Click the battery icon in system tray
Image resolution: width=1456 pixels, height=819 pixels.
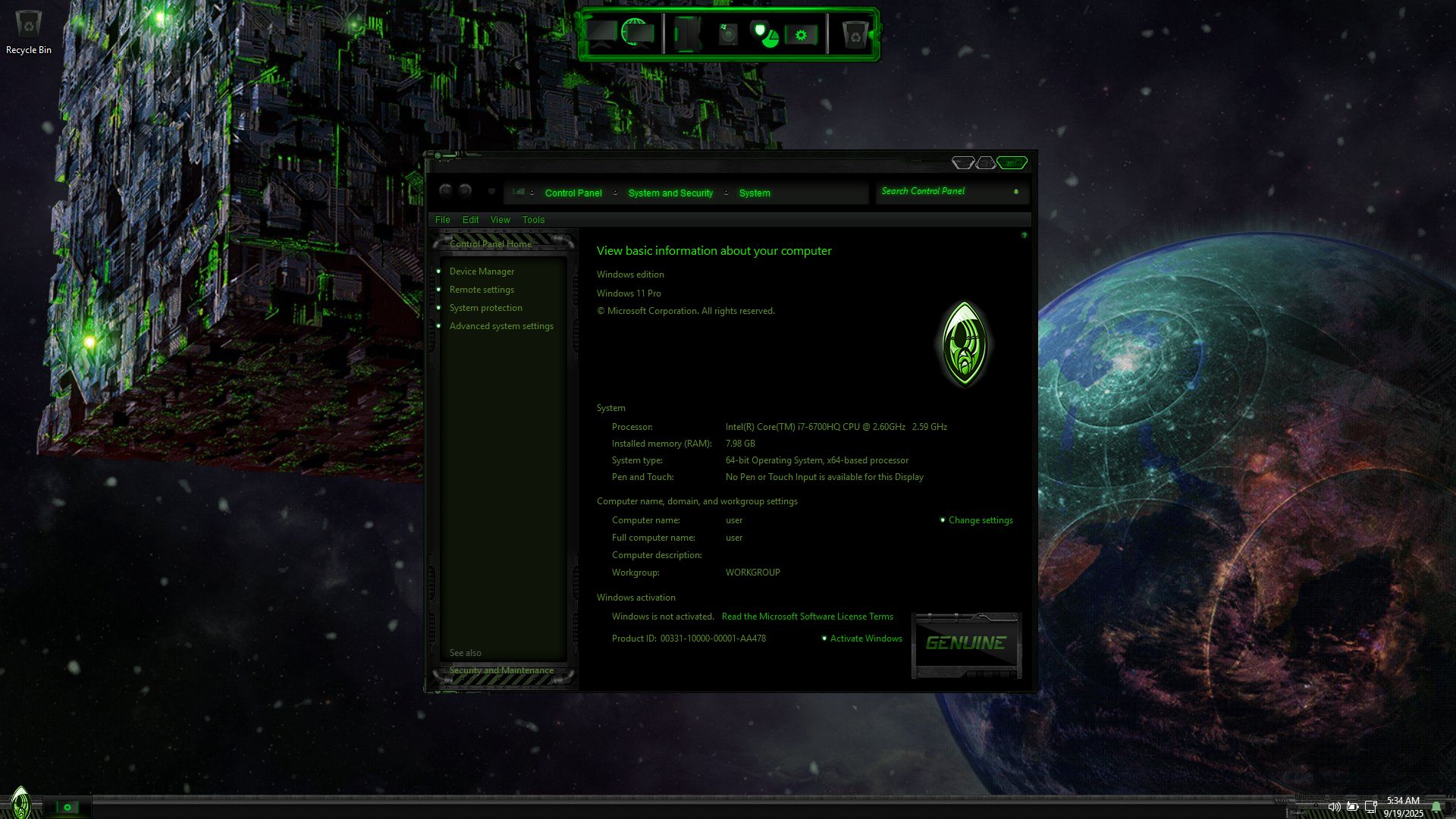point(1352,807)
